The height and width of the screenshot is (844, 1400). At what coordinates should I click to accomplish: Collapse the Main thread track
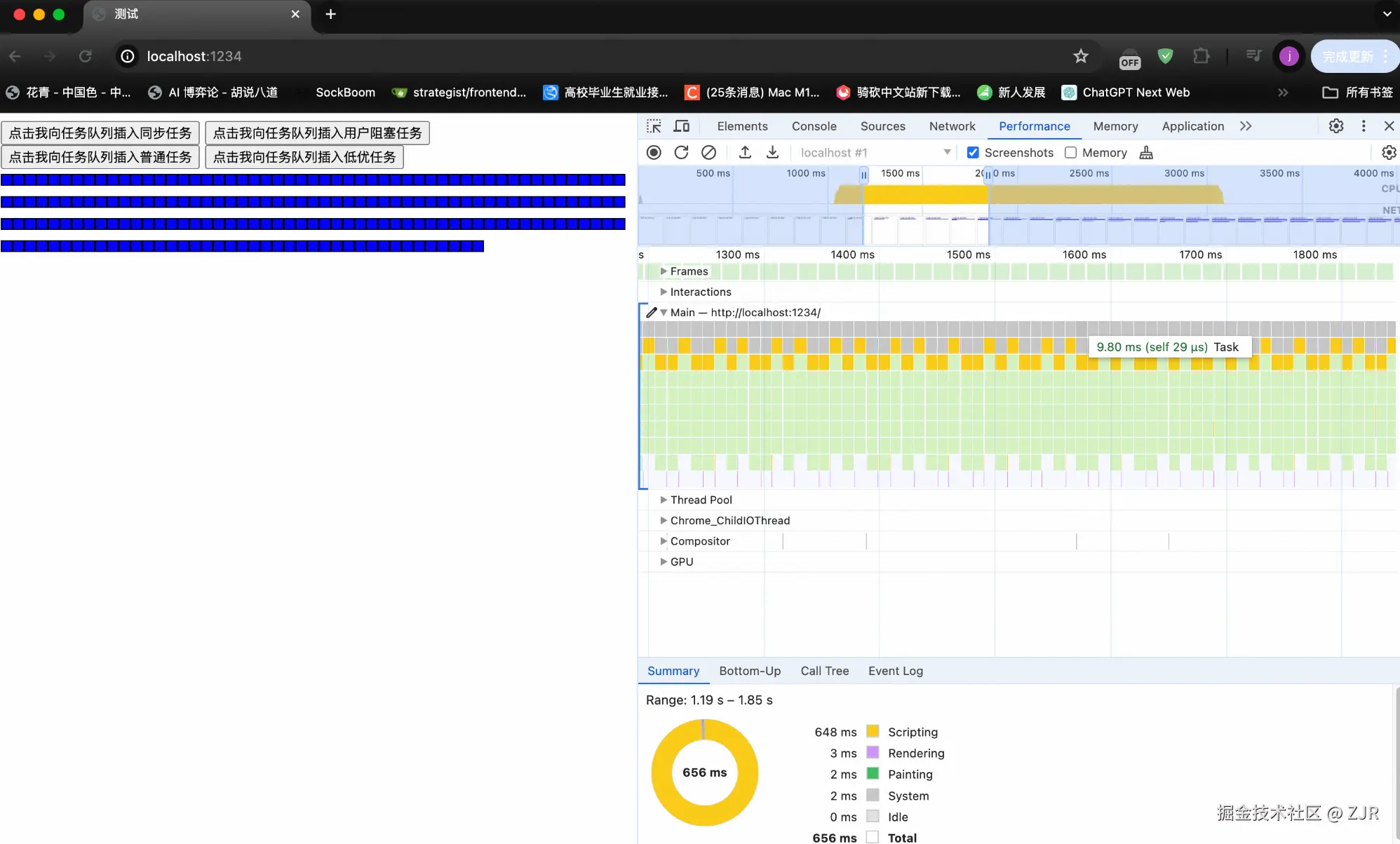(x=664, y=313)
